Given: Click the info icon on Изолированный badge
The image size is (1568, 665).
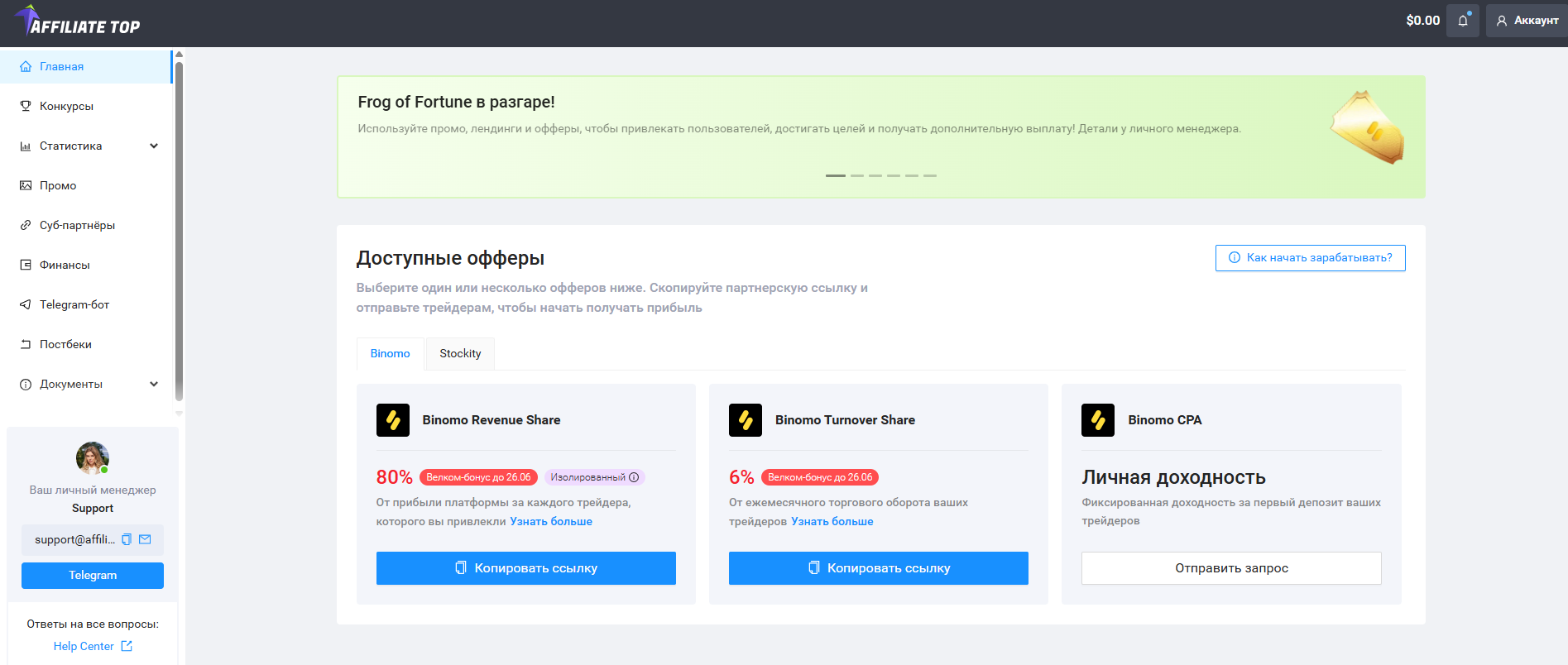Looking at the screenshot, I should (634, 477).
